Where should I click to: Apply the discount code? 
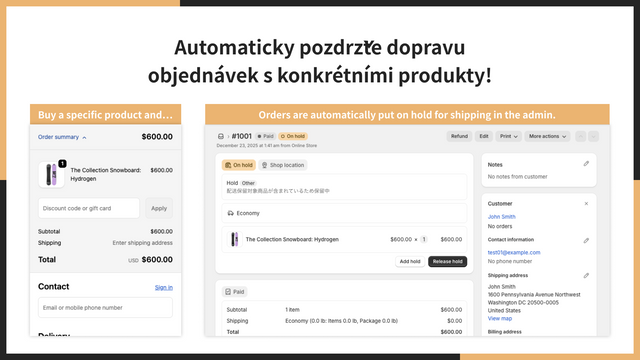coord(159,208)
